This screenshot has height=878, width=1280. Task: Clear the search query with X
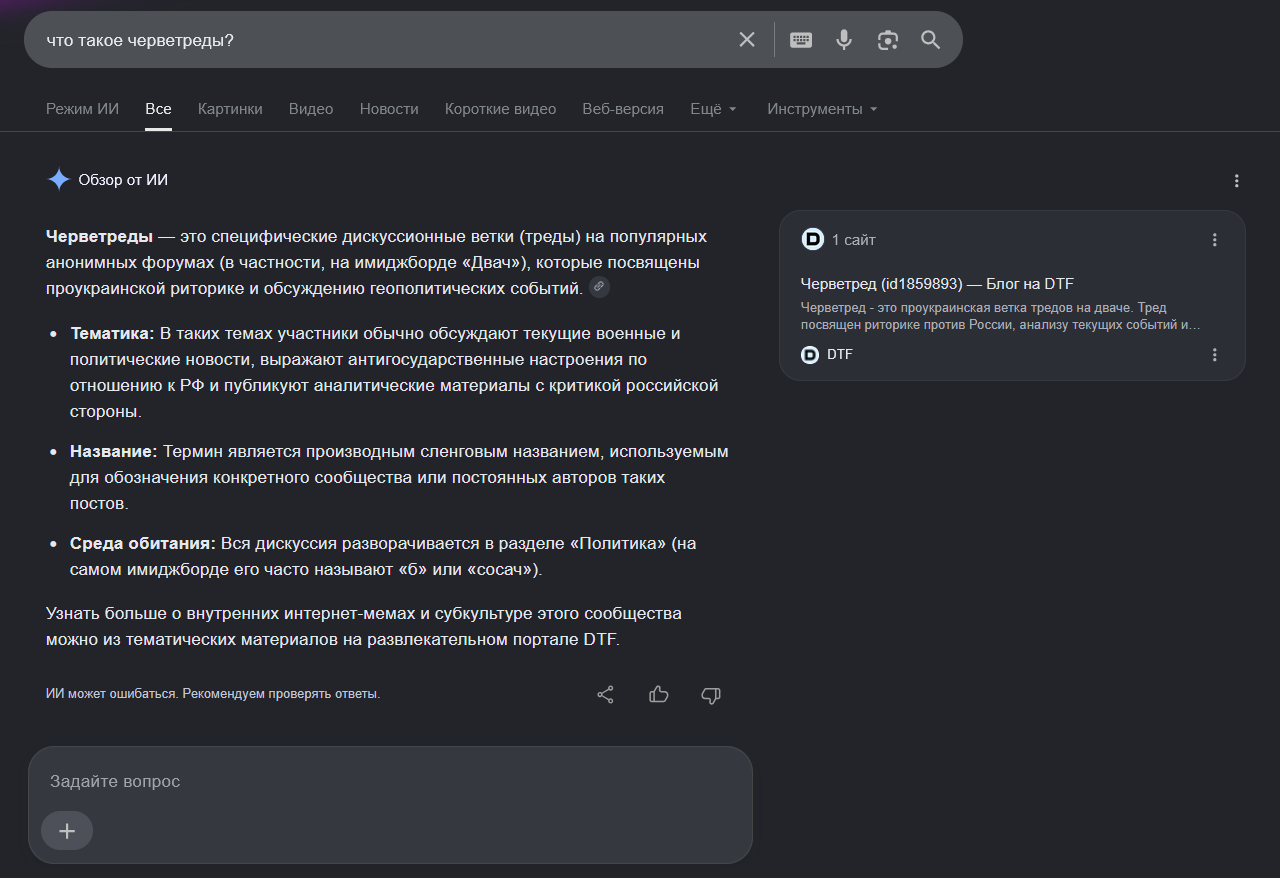pyautogui.click(x=747, y=40)
